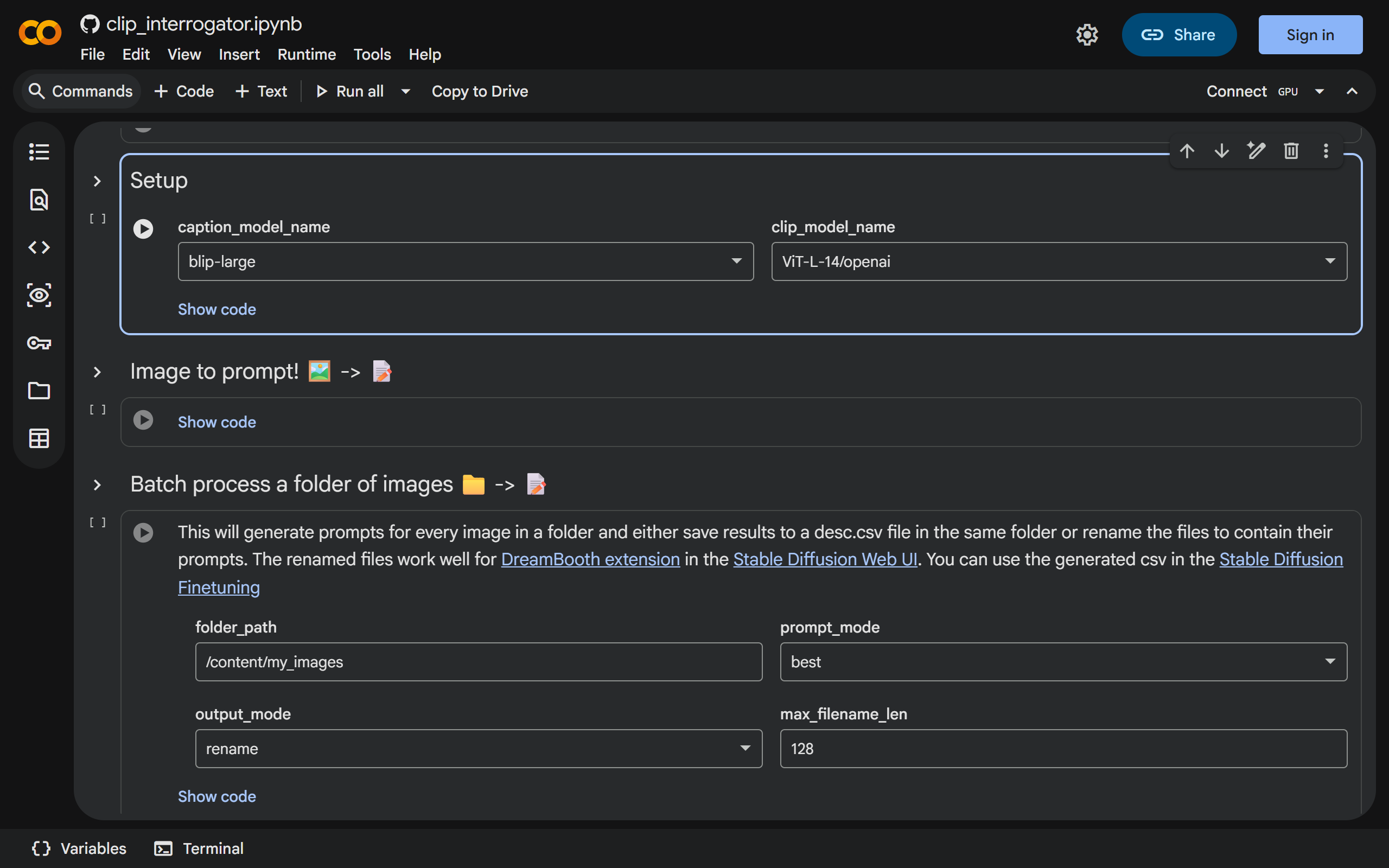
Task: Click Copy to Drive
Action: pyautogui.click(x=480, y=91)
